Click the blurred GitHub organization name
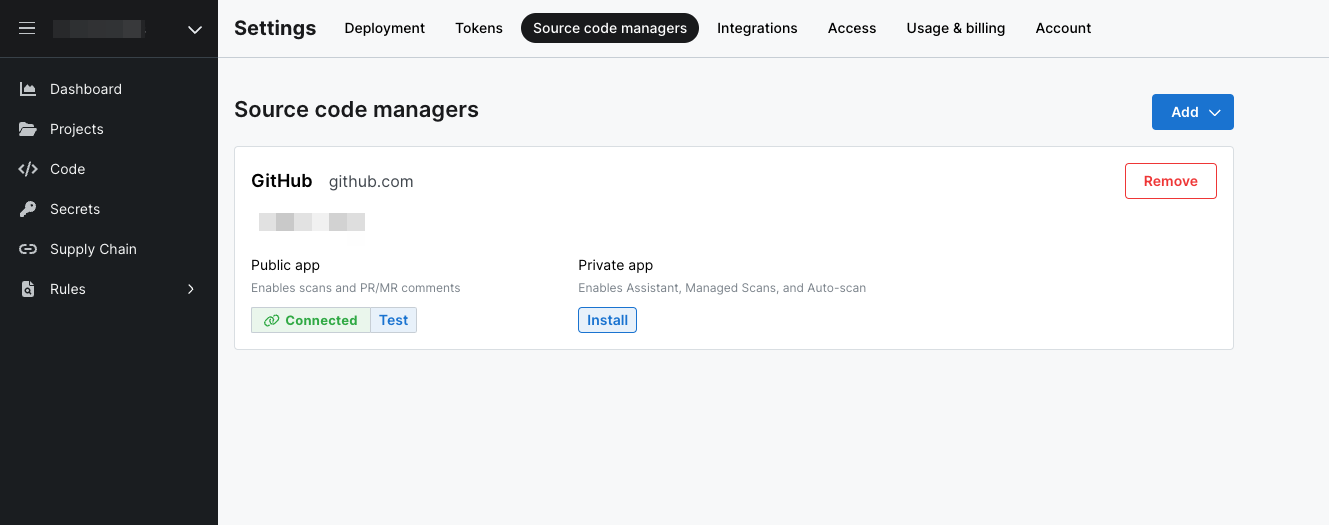This screenshot has width=1329, height=525. pos(311,222)
